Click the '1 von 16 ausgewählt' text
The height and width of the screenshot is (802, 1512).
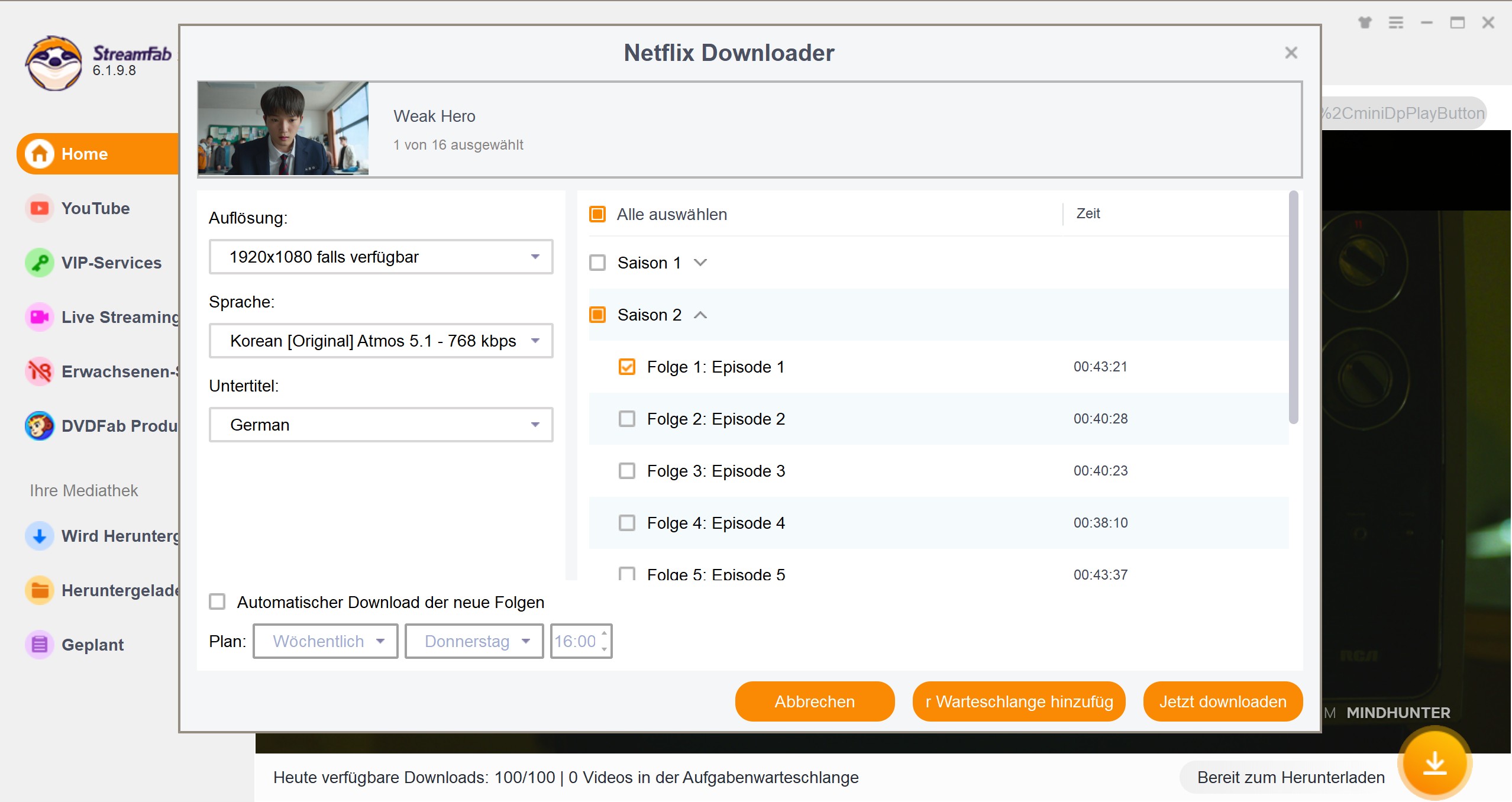tap(458, 145)
